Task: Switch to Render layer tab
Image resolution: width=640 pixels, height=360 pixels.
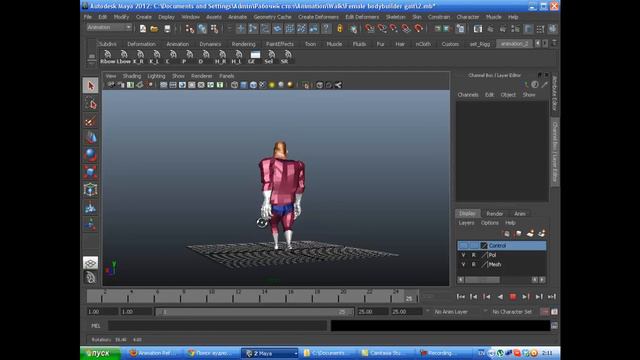Action: click(x=494, y=213)
